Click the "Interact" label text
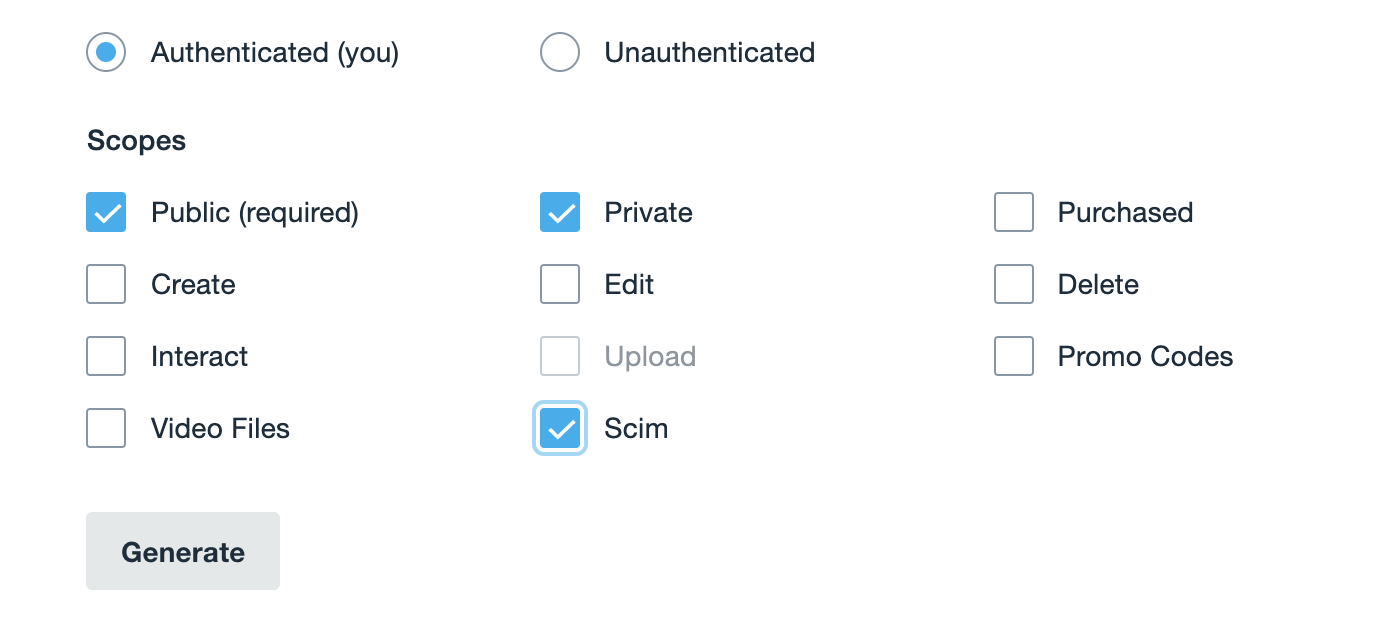The width and height of the screenshot is (1388, 636). [x=199, y=356]
